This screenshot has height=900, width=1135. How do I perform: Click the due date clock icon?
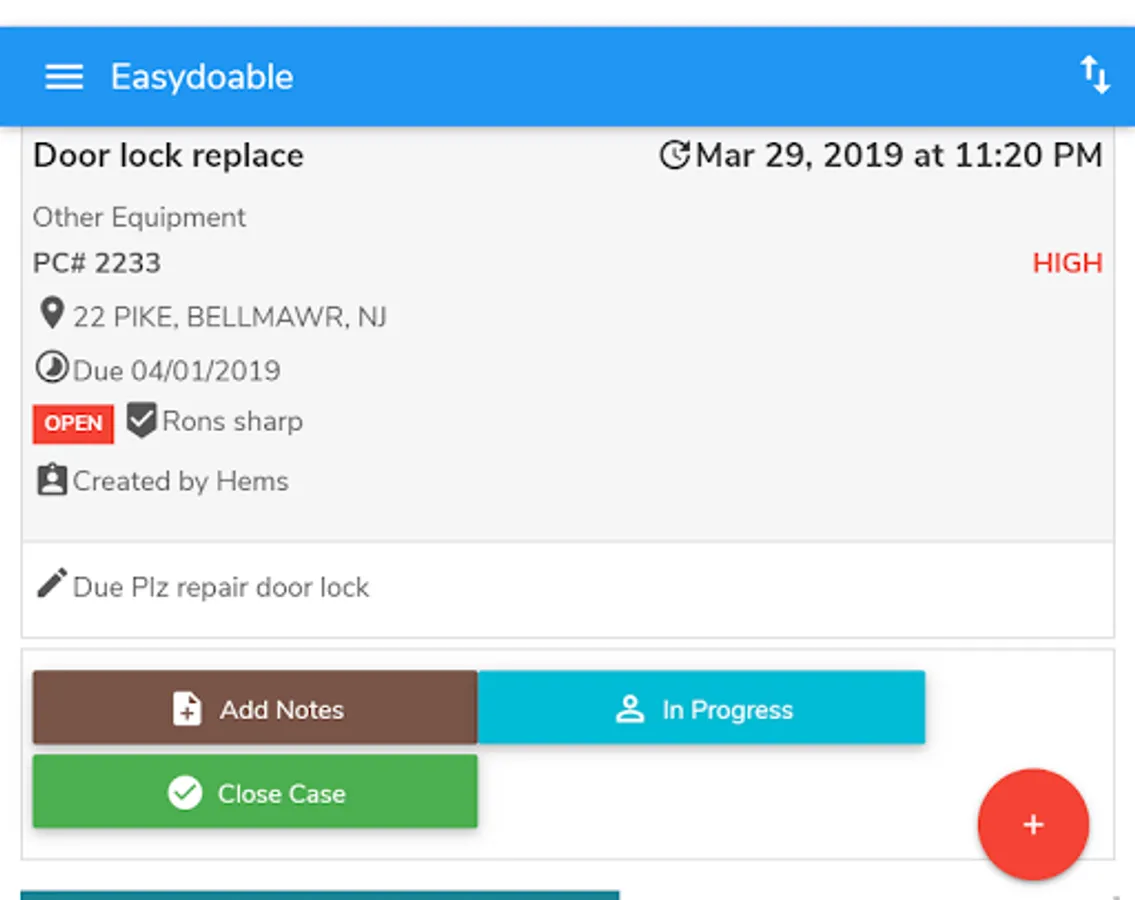pos(50,369)
